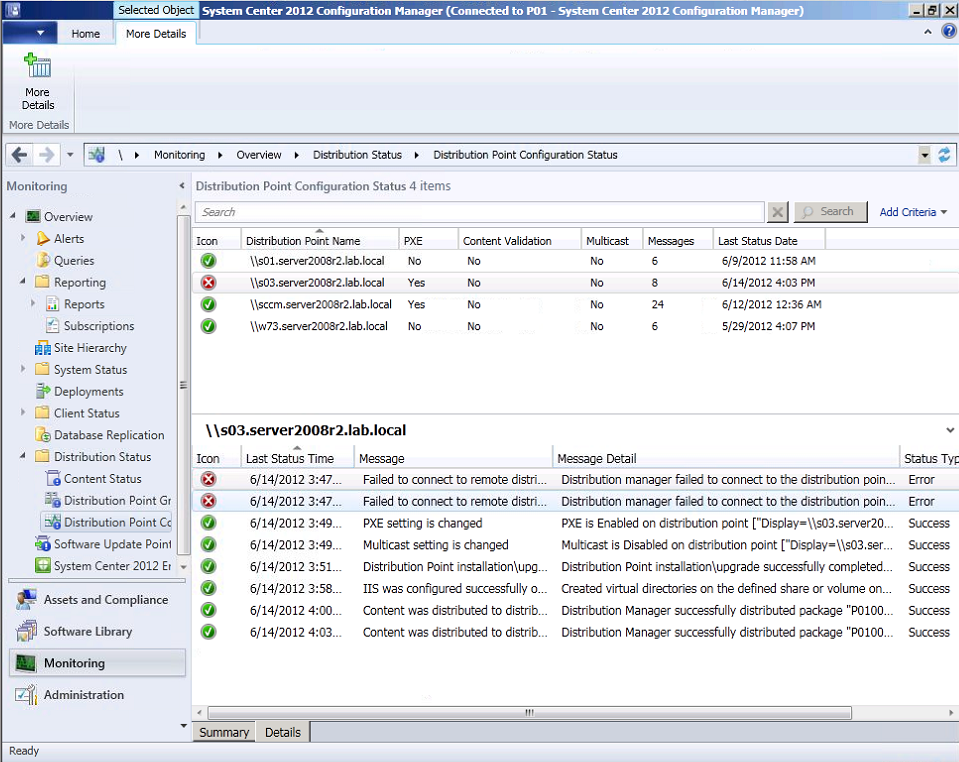Click the Content Status icon
The width and height of the screenshot is (959, 762).
53,478
